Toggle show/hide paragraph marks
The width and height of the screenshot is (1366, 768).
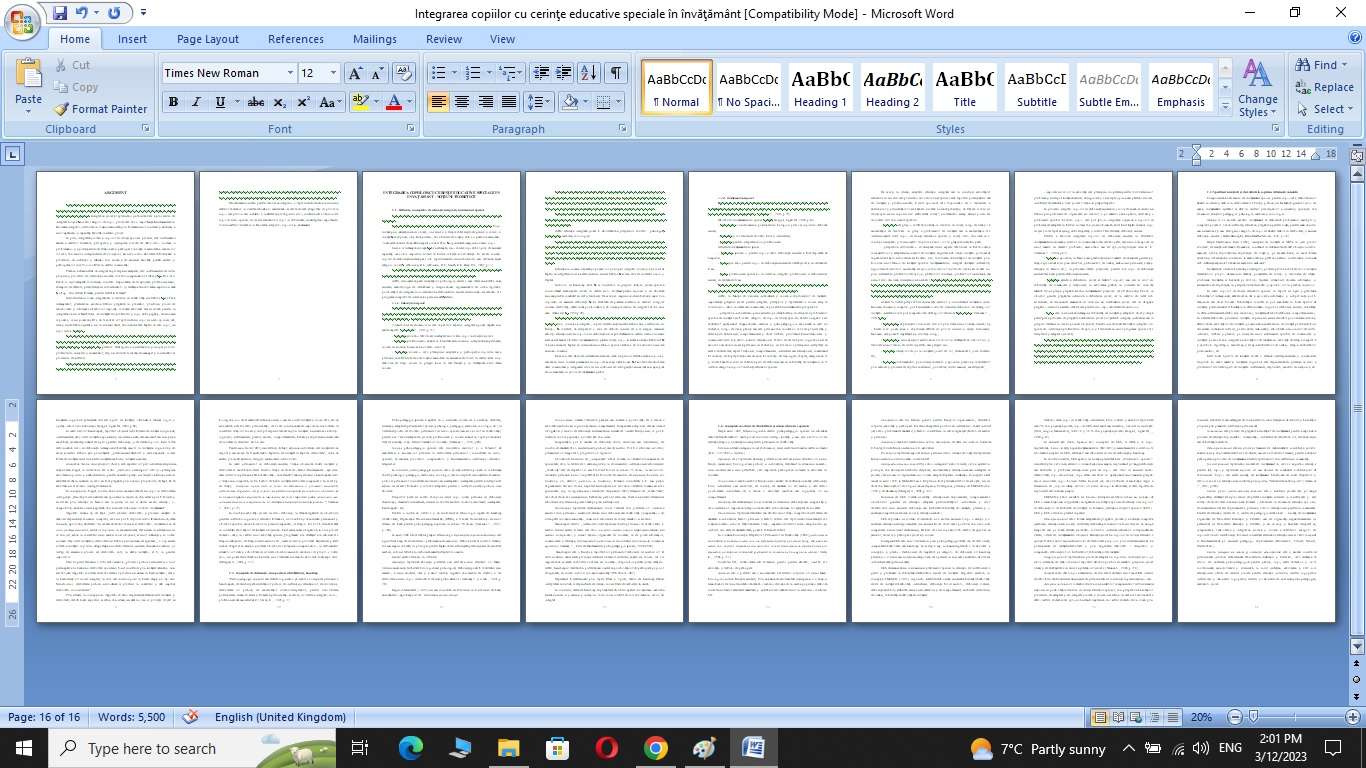tap(616, 73)
